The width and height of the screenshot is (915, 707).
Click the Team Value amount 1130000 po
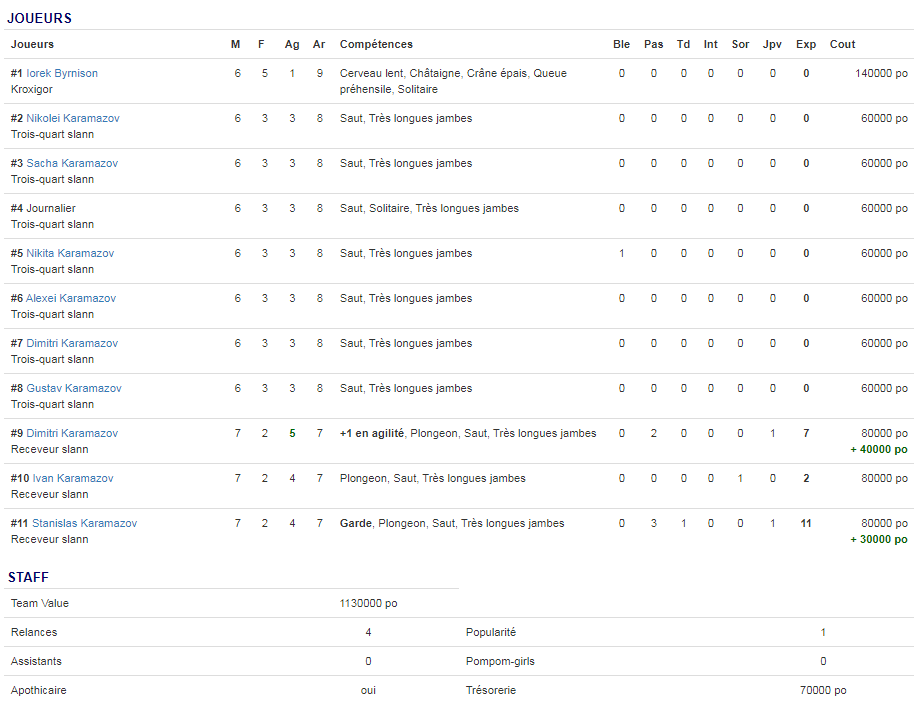tap(368, 603)
